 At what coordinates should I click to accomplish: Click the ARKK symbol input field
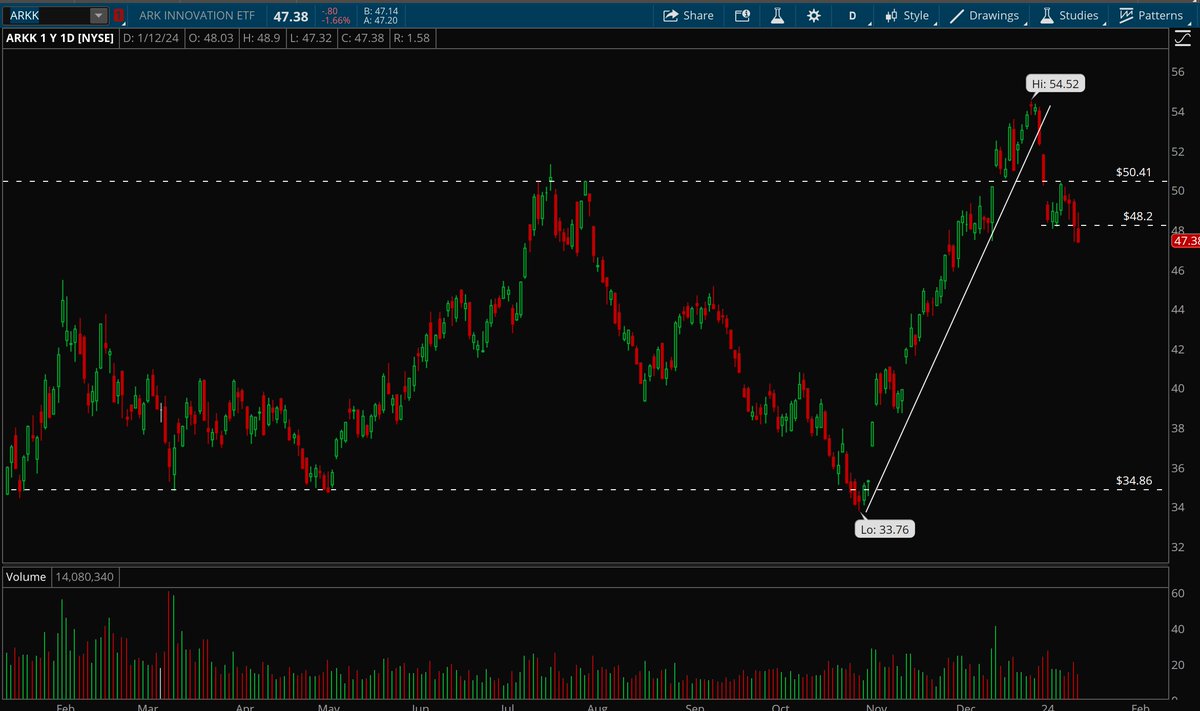[x=47, y=15]
